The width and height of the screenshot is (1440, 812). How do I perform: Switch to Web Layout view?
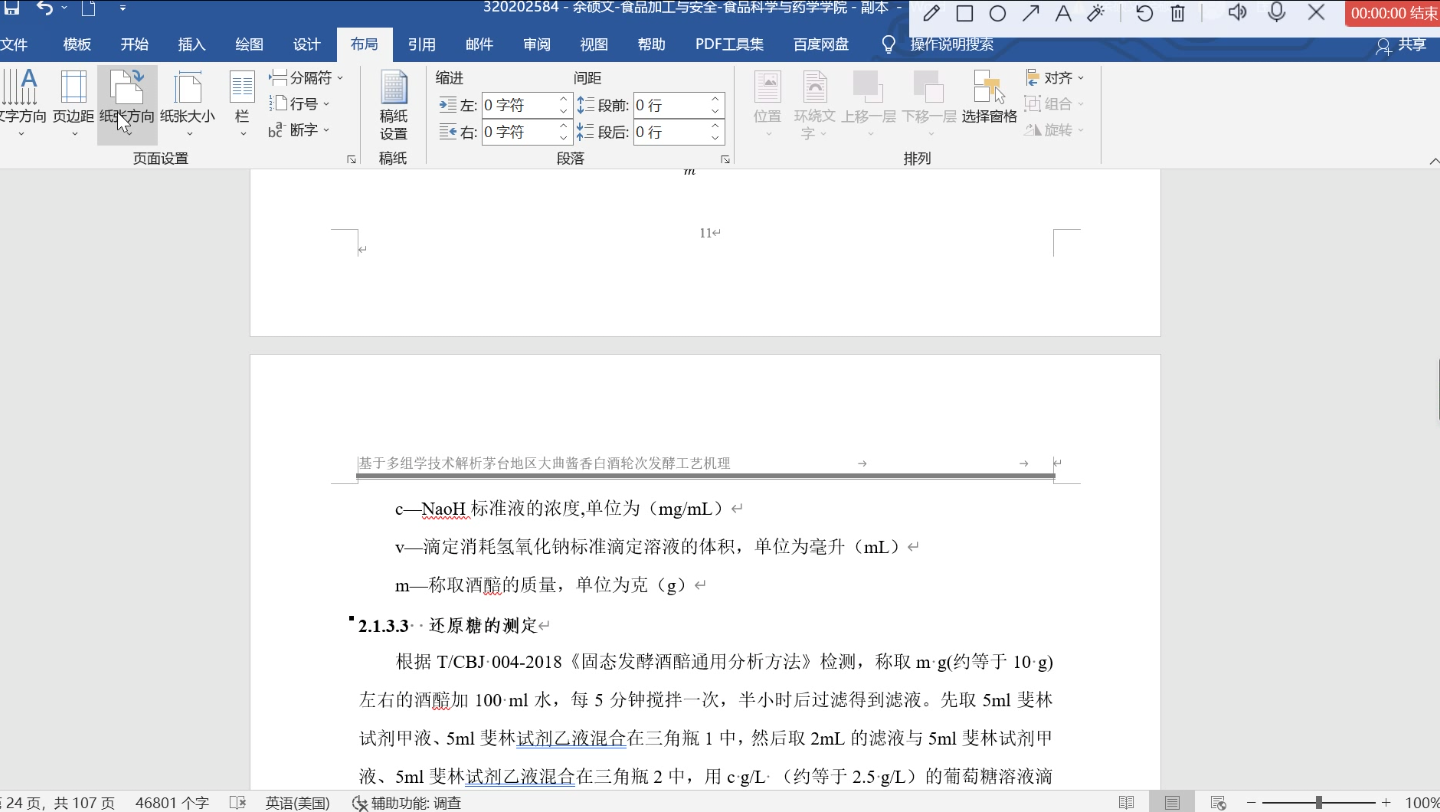1218,802
